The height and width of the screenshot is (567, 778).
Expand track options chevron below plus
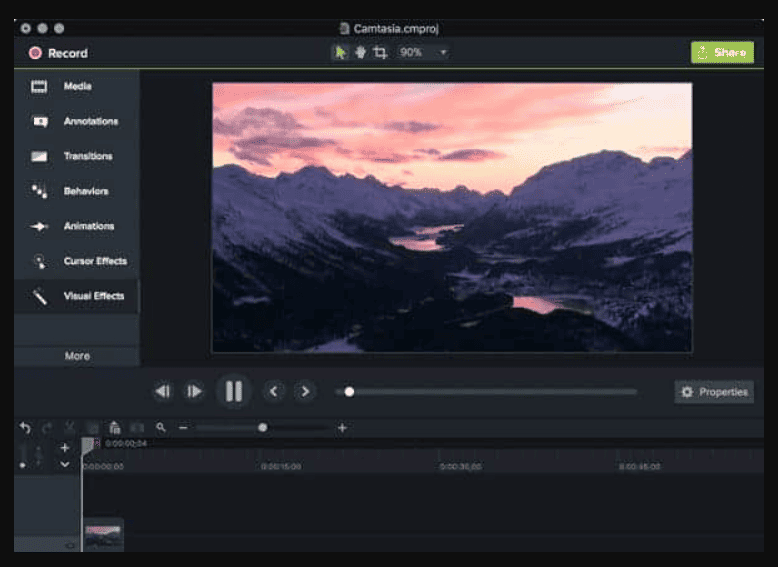65,464
